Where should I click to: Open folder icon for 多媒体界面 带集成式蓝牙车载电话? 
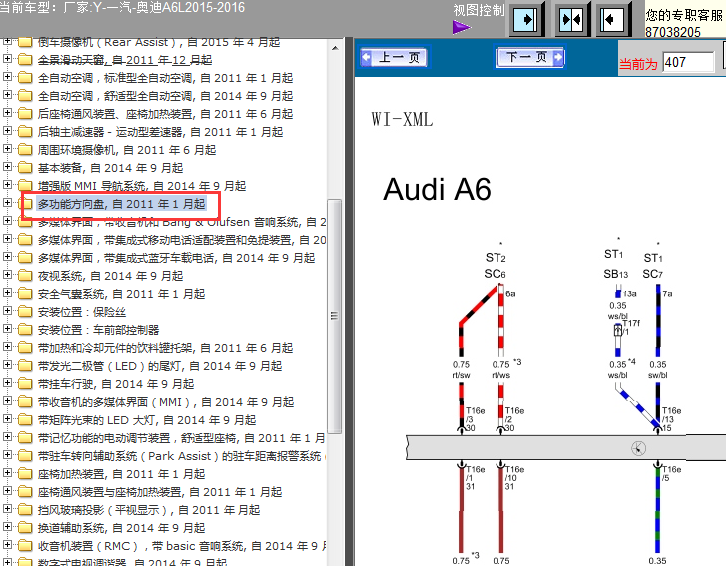pyautogui.click(x=25, y=258)
